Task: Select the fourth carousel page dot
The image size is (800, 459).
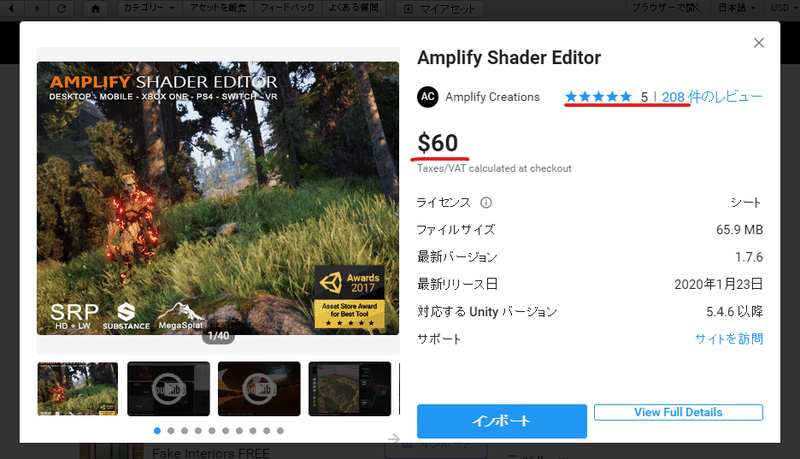Action: click(198, 431)
